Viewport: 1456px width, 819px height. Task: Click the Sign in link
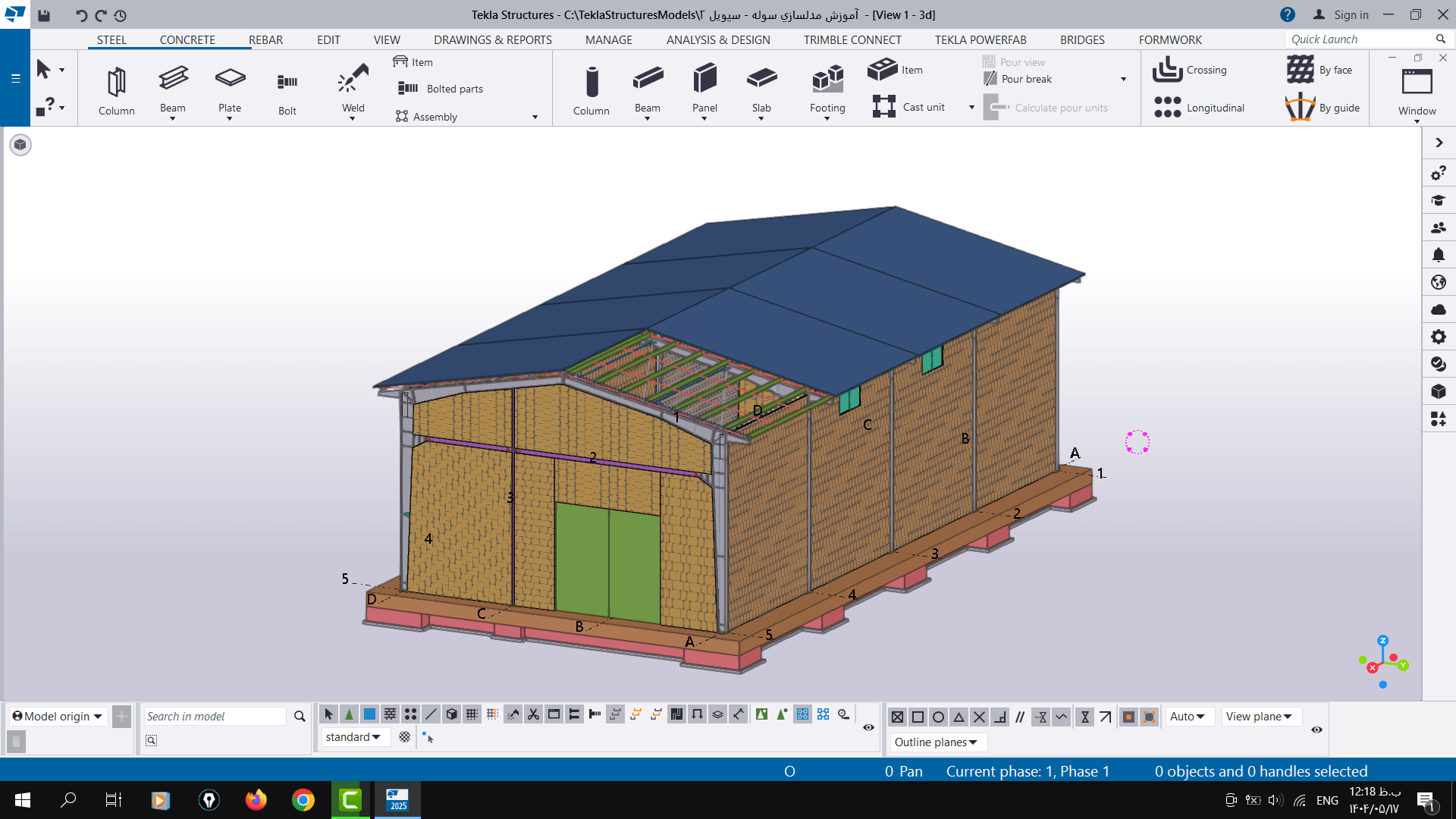pos(1350,14)
